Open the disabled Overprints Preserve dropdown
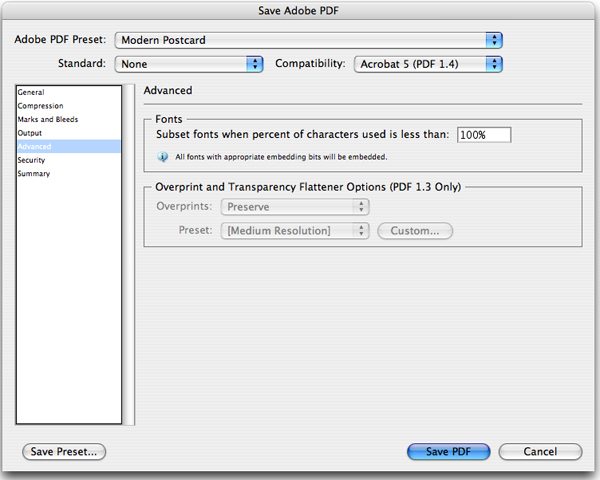This screenshot has height=480, width=600. (295, 207)
